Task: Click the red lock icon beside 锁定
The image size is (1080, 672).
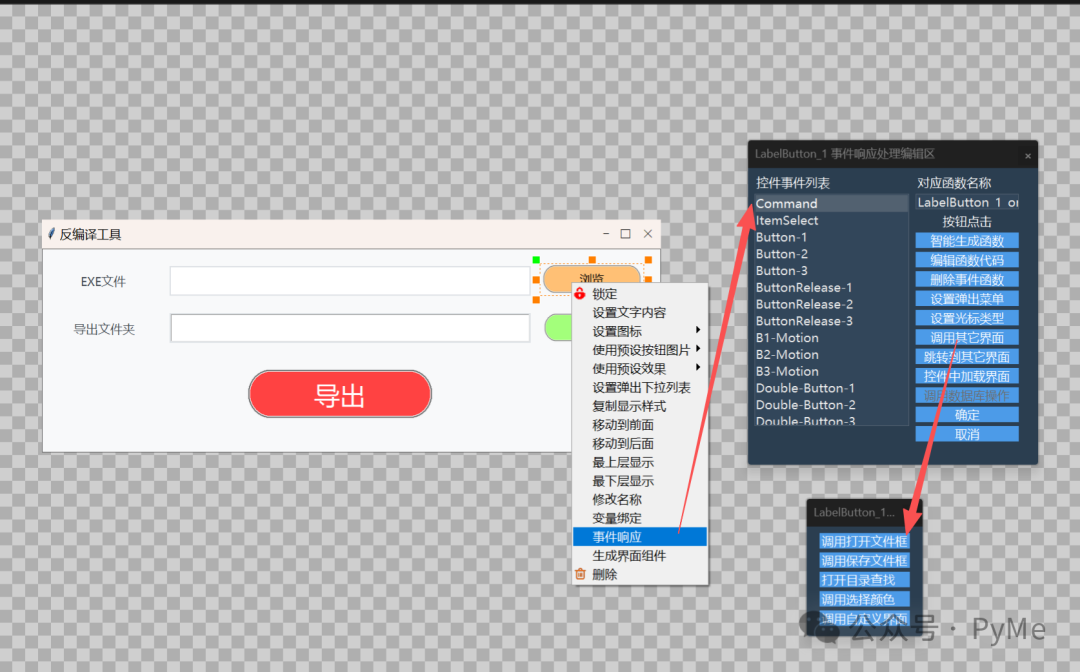Action: click(579, 294)
